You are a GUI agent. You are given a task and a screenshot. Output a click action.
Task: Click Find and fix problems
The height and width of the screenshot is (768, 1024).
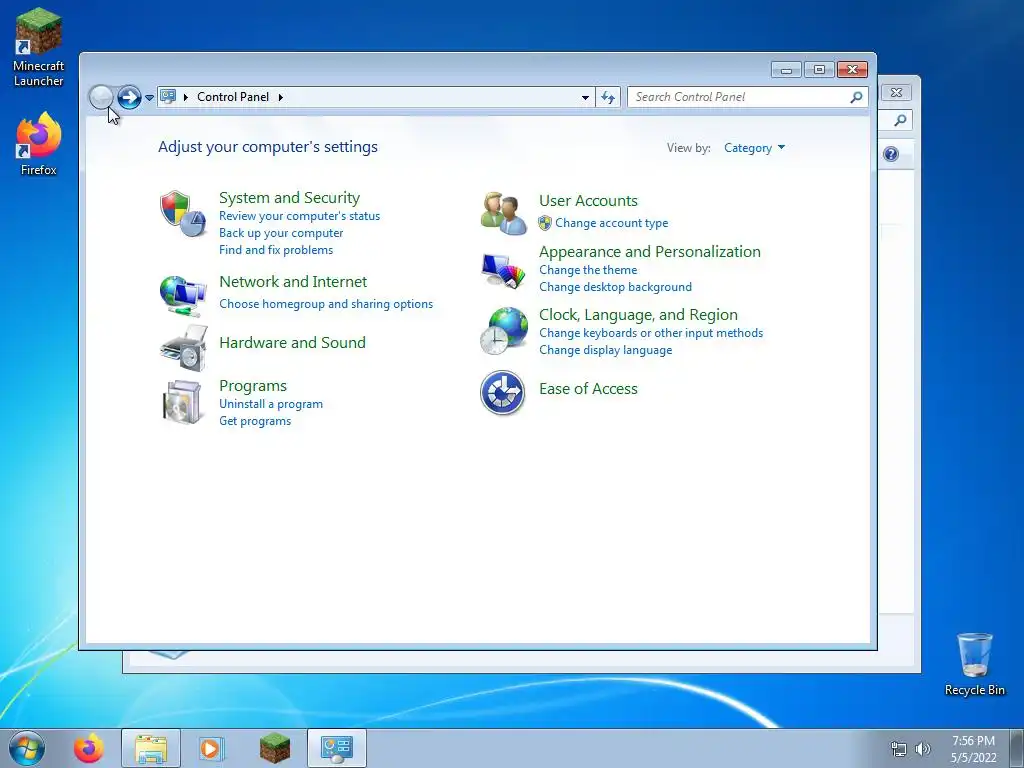tap(276, 250)
